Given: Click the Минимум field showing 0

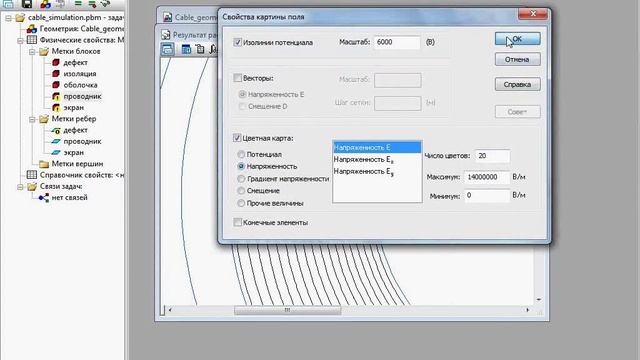Looking at the screenshot, I should click(x=487, y=196).
